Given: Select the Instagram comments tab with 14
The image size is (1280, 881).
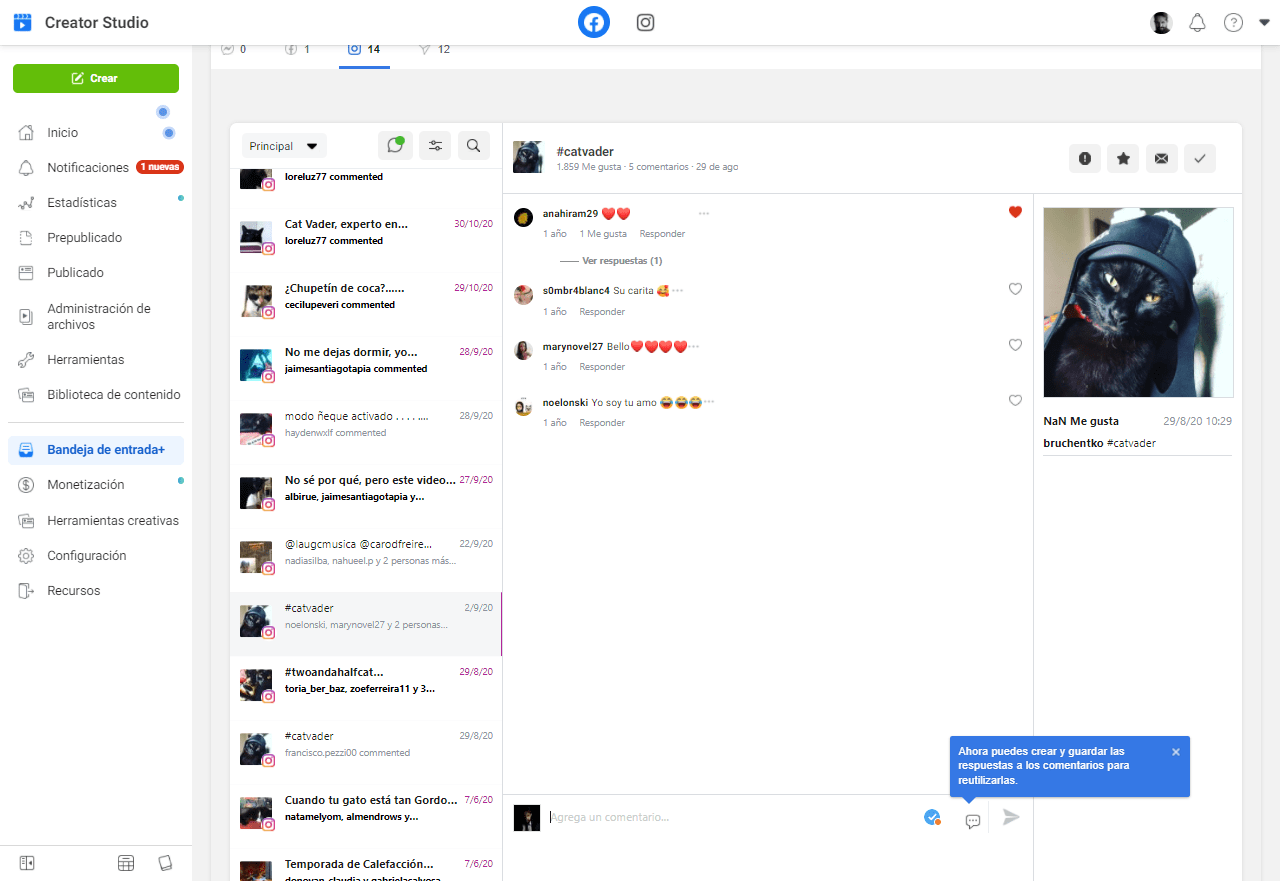Looking at the screenshot, I should [364, 50].
